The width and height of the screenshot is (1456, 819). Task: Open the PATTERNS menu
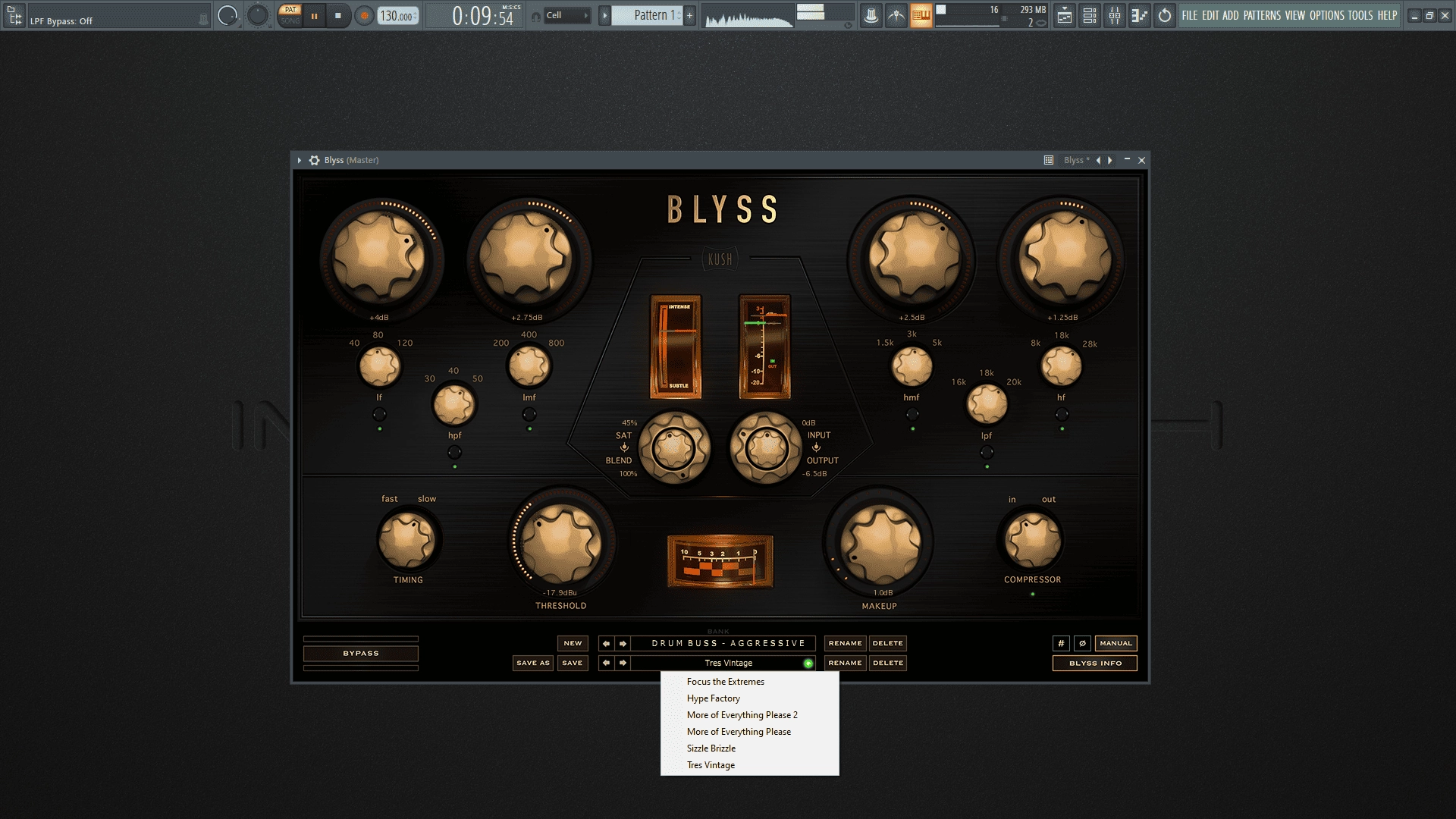coord(1262,15)
